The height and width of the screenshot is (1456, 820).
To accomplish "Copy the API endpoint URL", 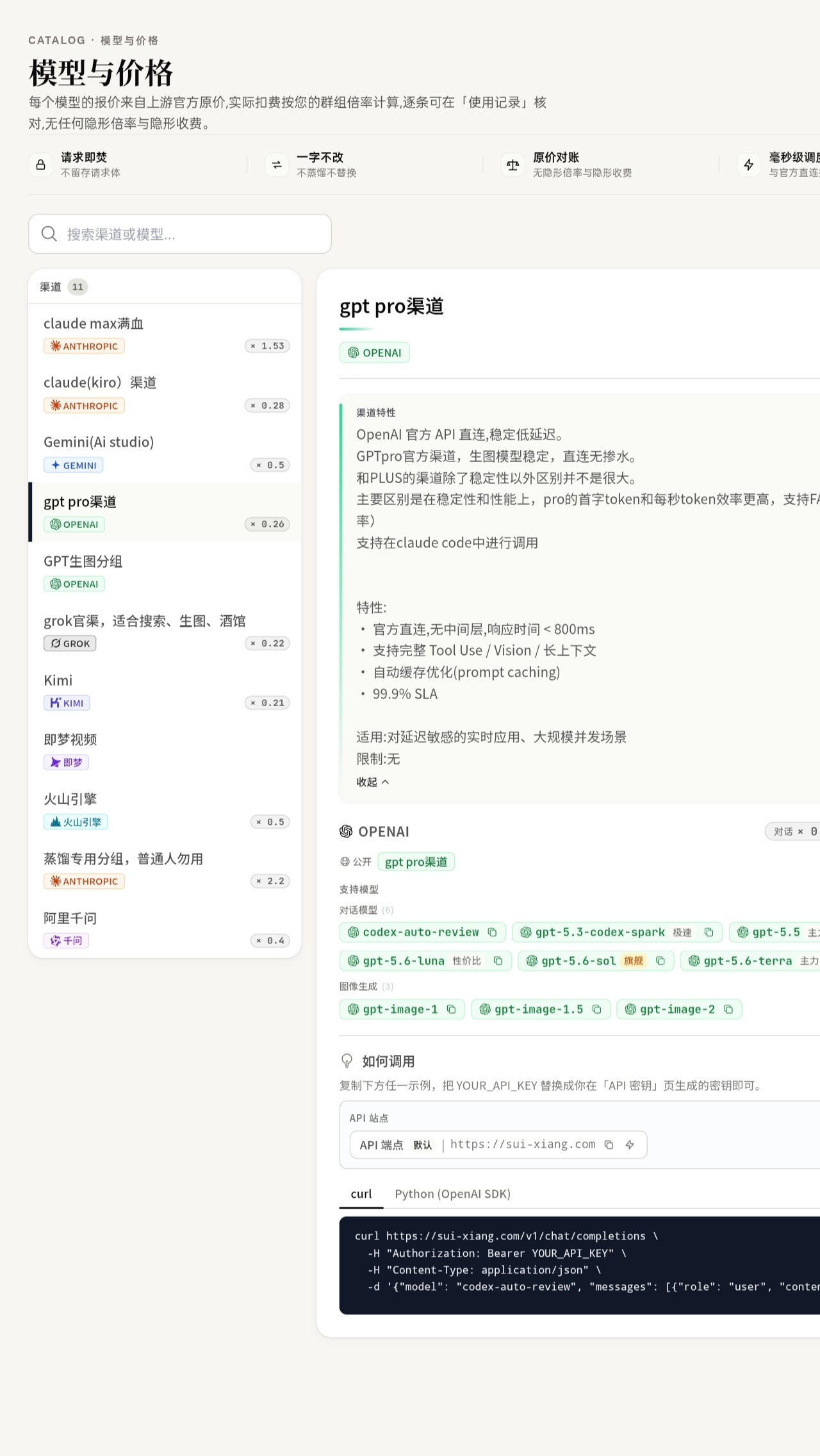I will pyautogui.click(x=609, y=1145).
